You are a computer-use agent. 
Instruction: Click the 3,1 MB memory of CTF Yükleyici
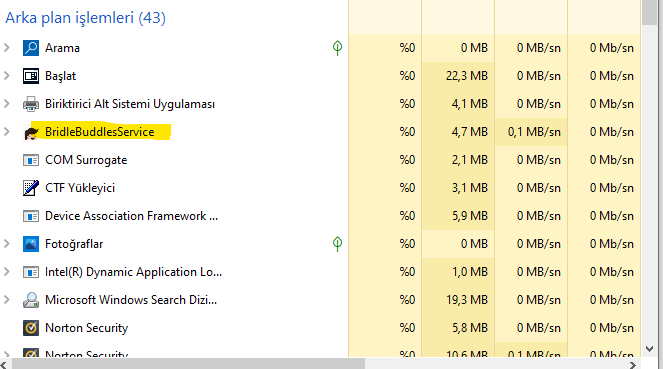tap(470, 188)
